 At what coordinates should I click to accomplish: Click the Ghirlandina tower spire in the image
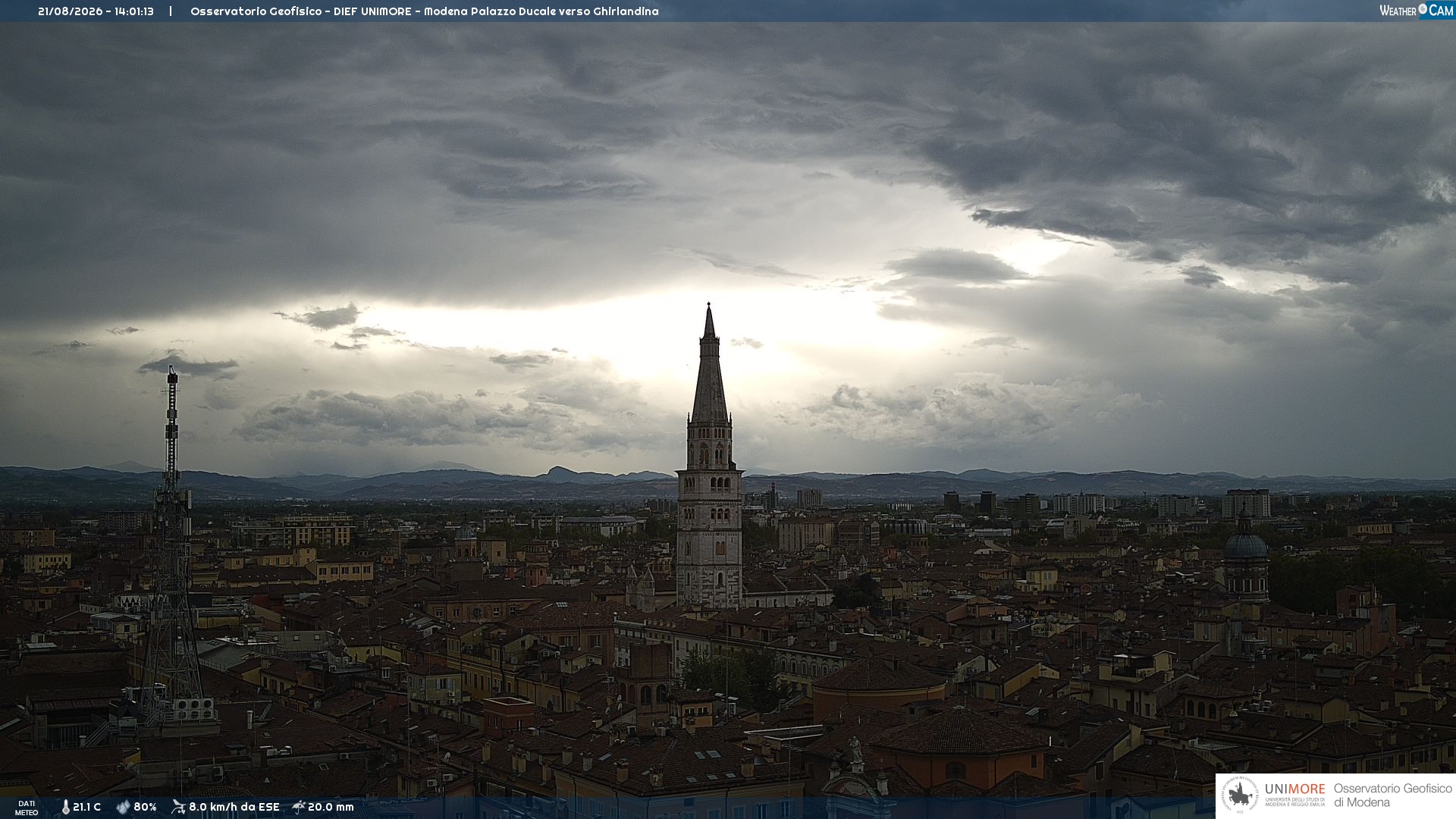coord(709,364)
